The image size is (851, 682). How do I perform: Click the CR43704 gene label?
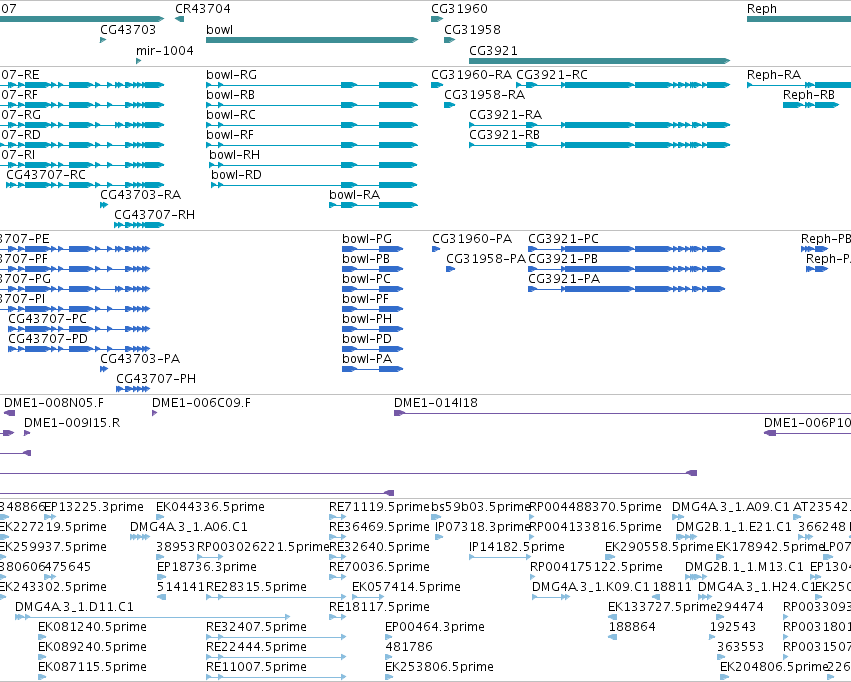pos(202,9)
